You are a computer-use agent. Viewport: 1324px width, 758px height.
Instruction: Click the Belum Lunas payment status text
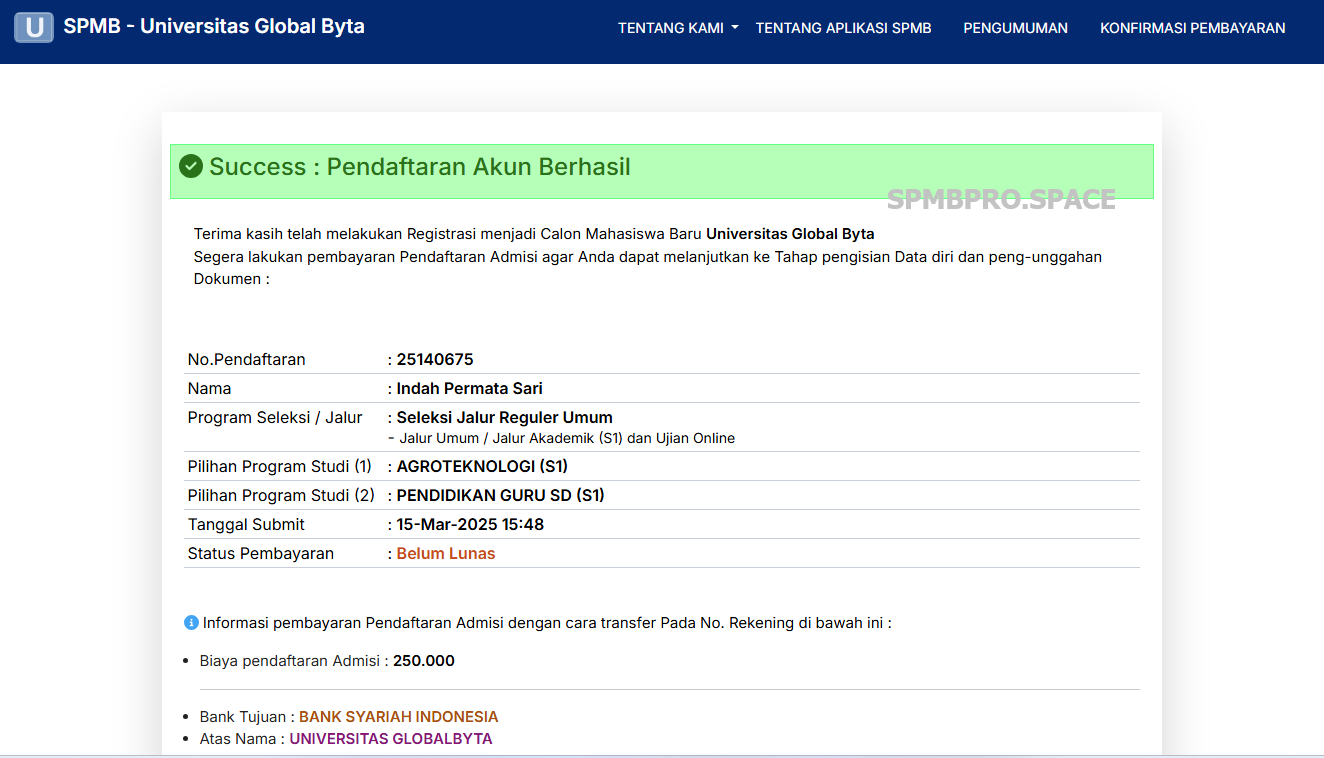click(x=445, y=552)
